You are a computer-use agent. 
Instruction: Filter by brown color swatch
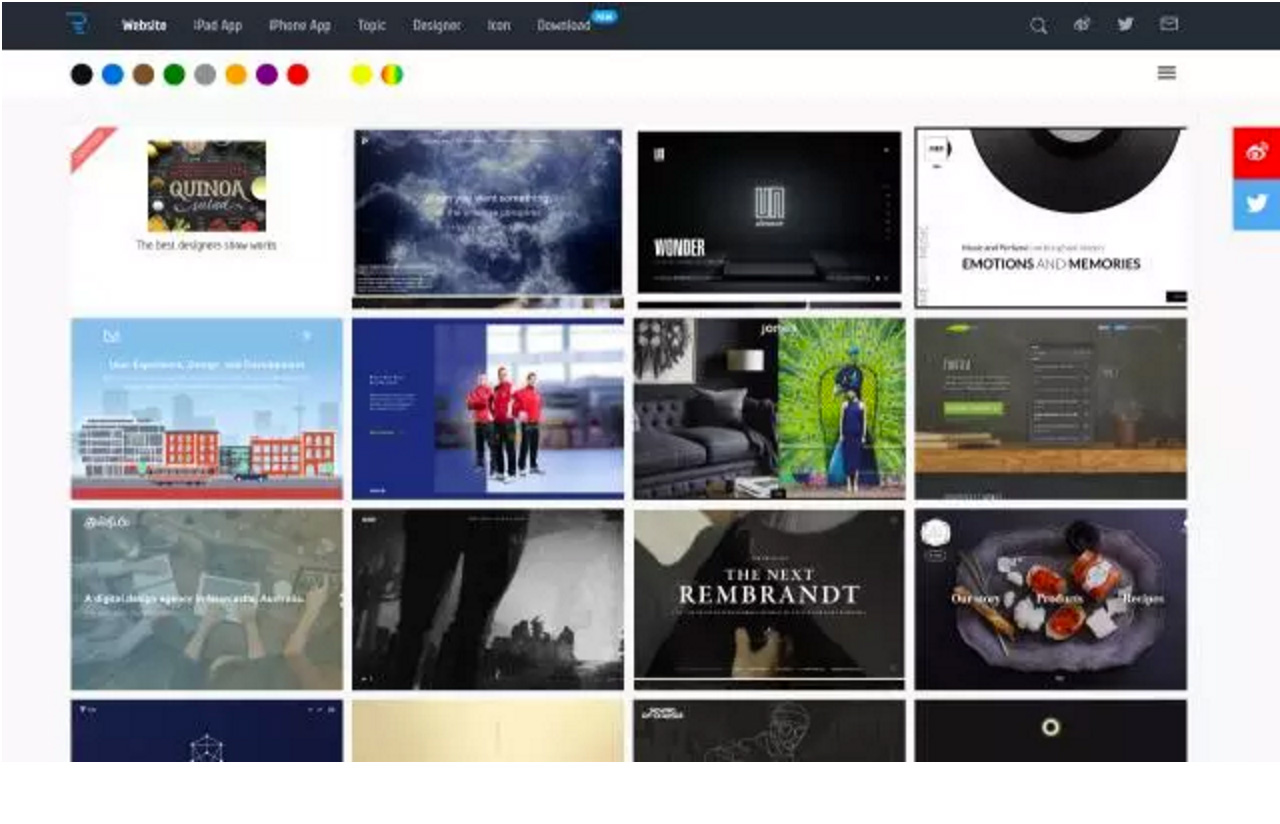pyautogui.click(x=144, y=74)
